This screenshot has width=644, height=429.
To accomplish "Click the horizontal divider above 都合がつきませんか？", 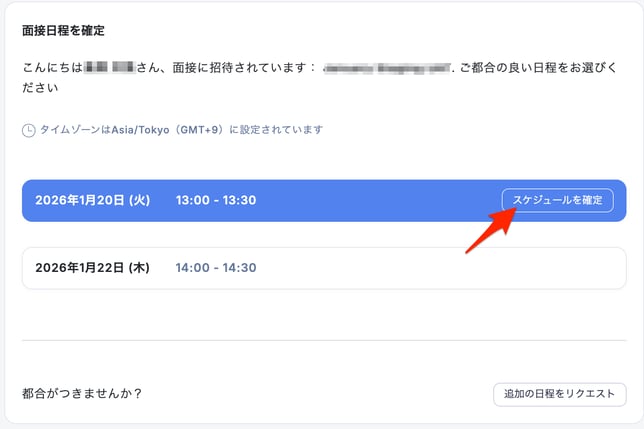I will pyautogui.click(x=323, y=341).
